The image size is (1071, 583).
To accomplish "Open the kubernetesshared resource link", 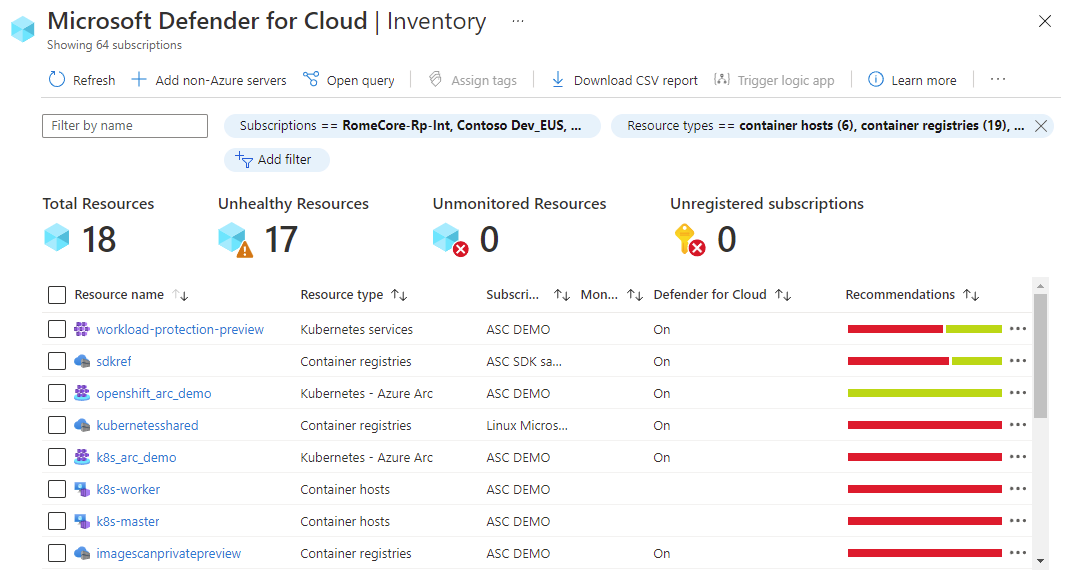I will coord(147,425).
